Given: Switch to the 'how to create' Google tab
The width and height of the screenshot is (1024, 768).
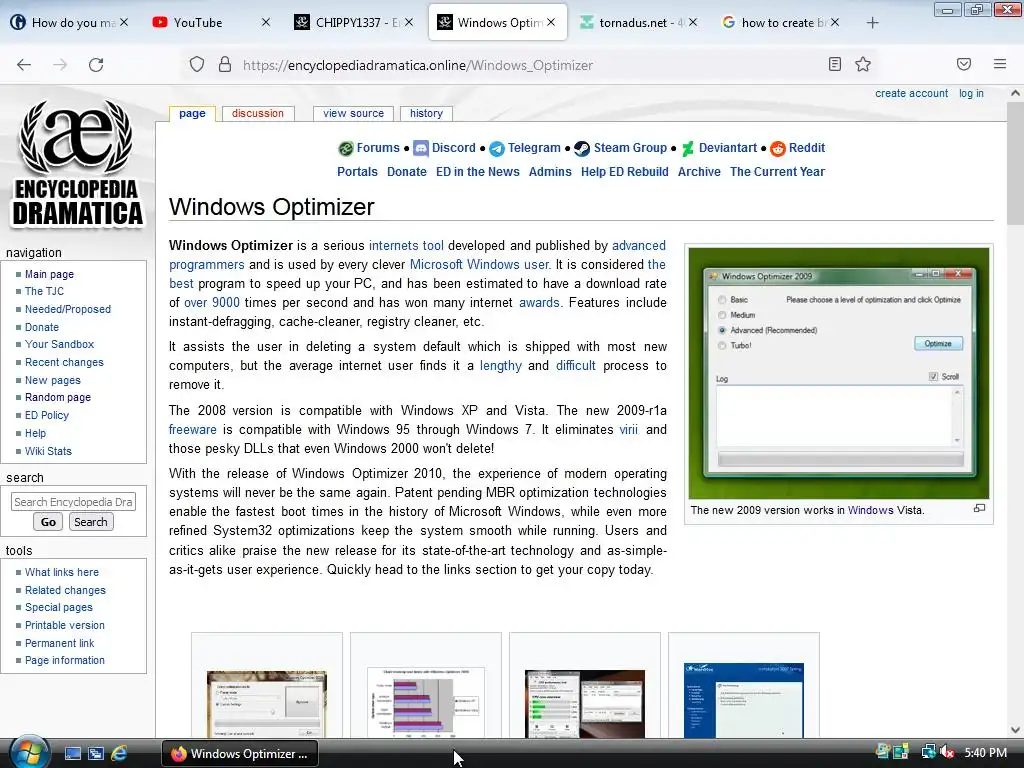Looking at the screenshot, I should tap(781, 22).
